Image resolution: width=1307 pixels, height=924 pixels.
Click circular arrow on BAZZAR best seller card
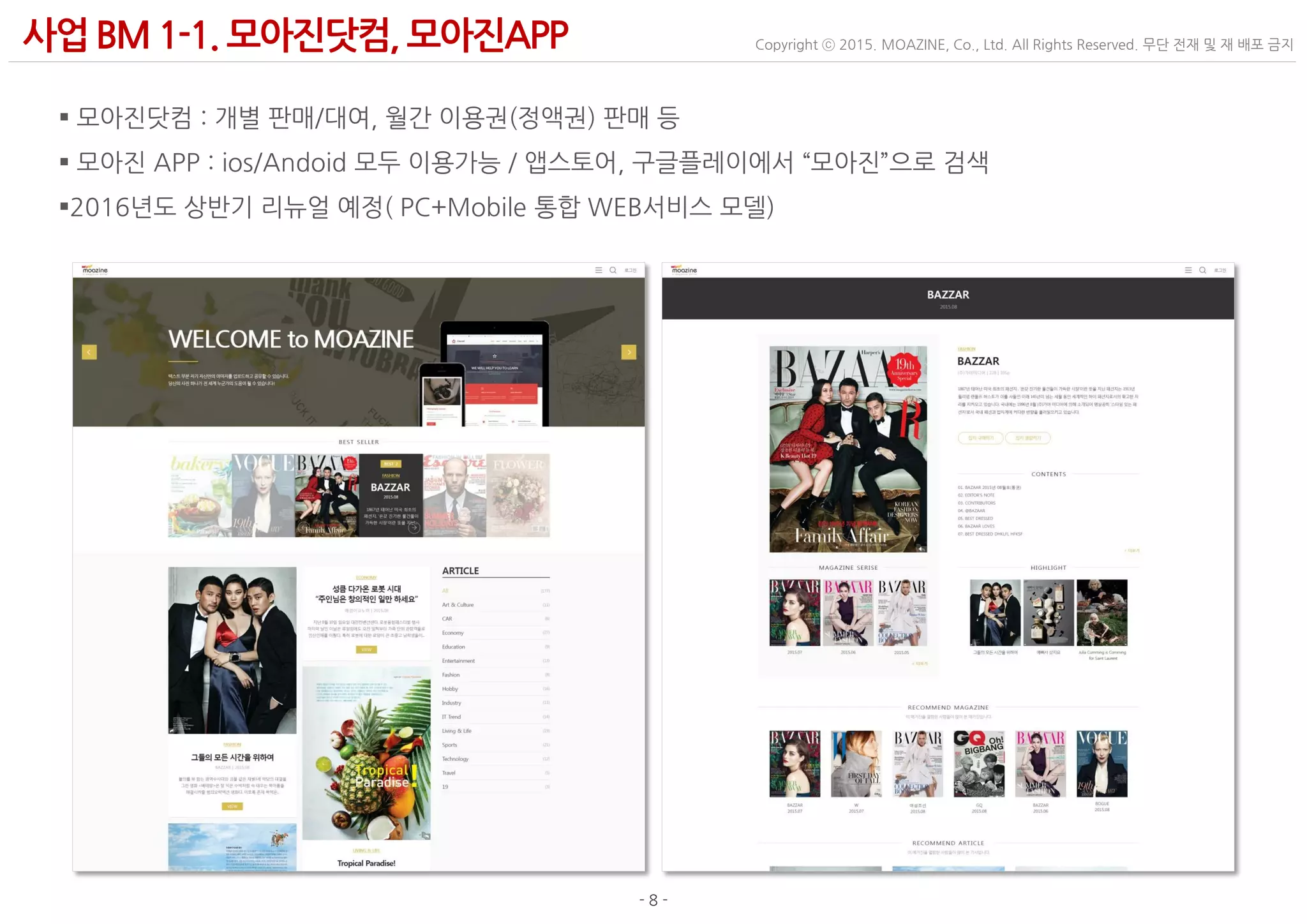coord(414,528)
